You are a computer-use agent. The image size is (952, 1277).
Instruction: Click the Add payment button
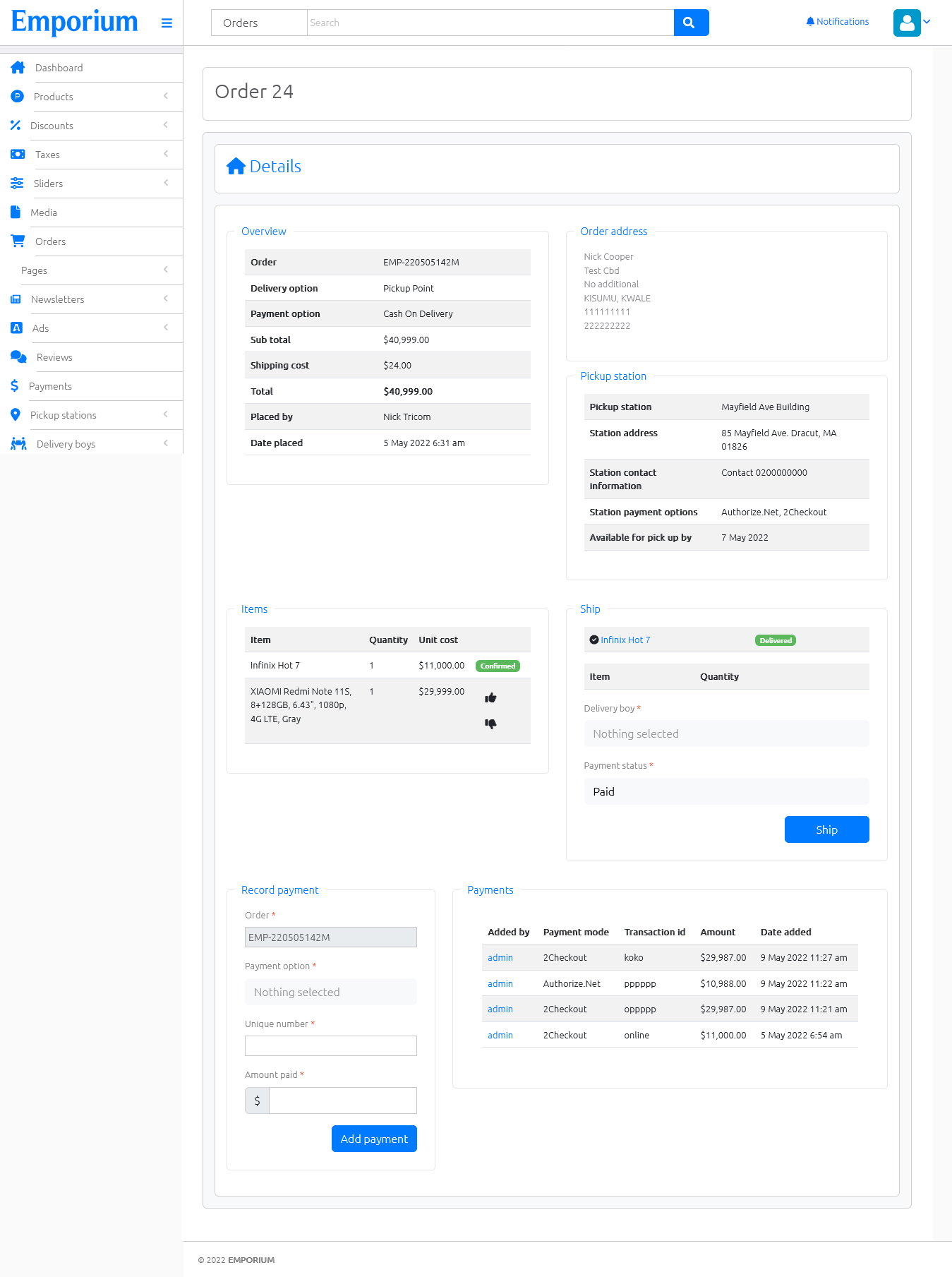pos(374,1139)
